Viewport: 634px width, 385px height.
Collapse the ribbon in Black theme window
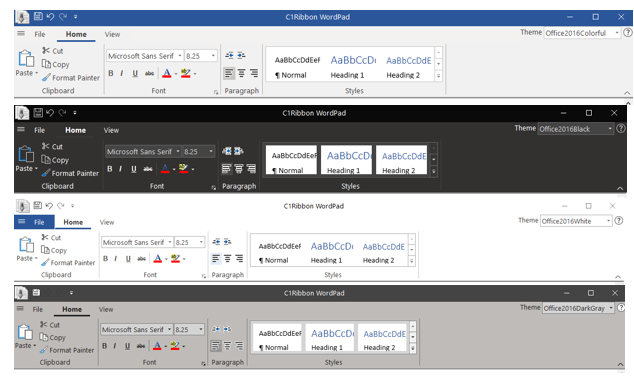coord(620,188)
